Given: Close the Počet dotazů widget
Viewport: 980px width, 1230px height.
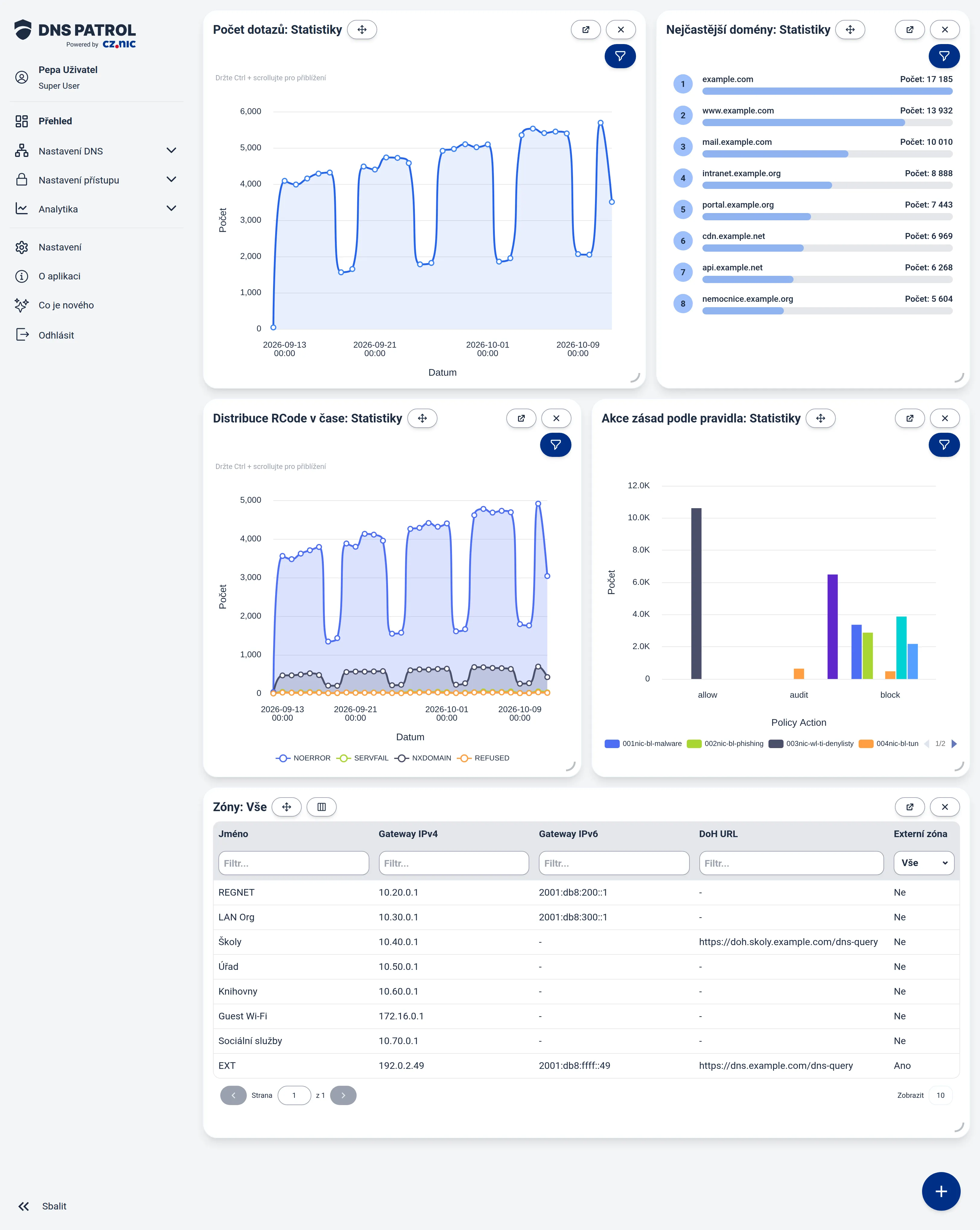Looking at the screenshot, I should pyautogui.click(x=621, y=30).
